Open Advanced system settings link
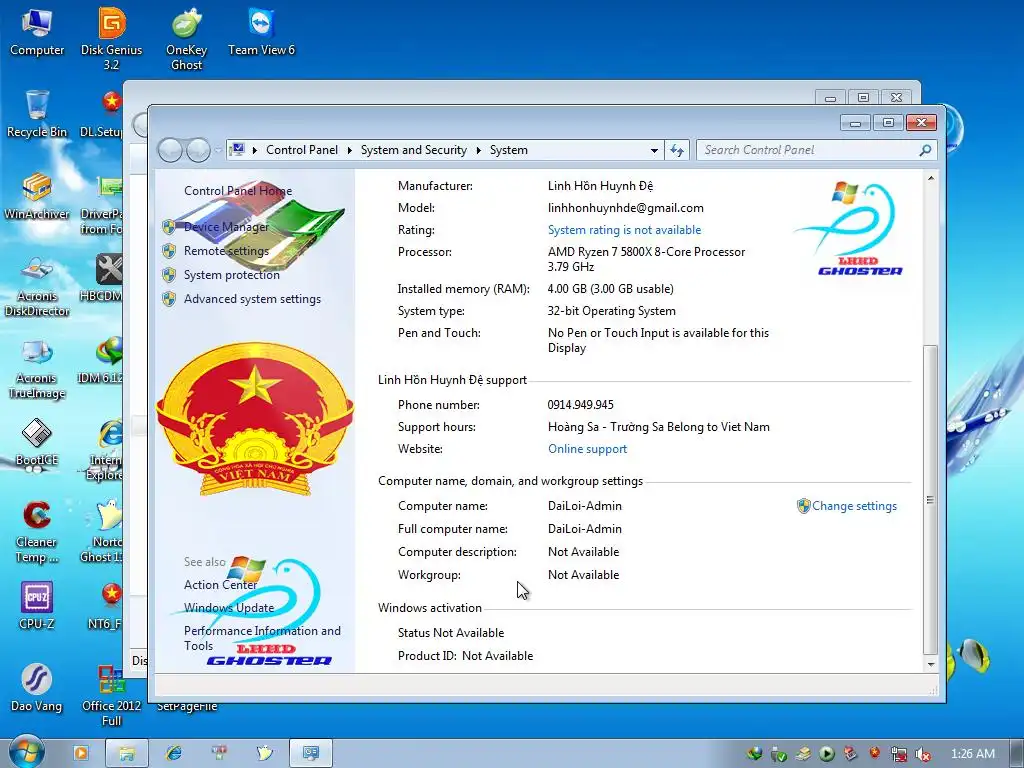 pyautogui.click(x=252, y=299)
